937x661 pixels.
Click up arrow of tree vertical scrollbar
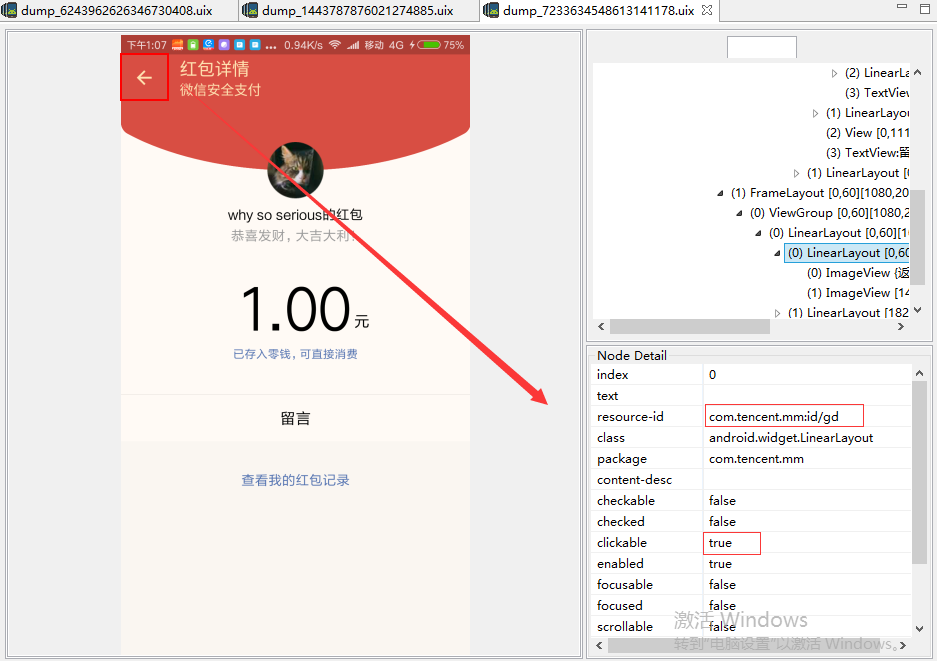[918, 72]
